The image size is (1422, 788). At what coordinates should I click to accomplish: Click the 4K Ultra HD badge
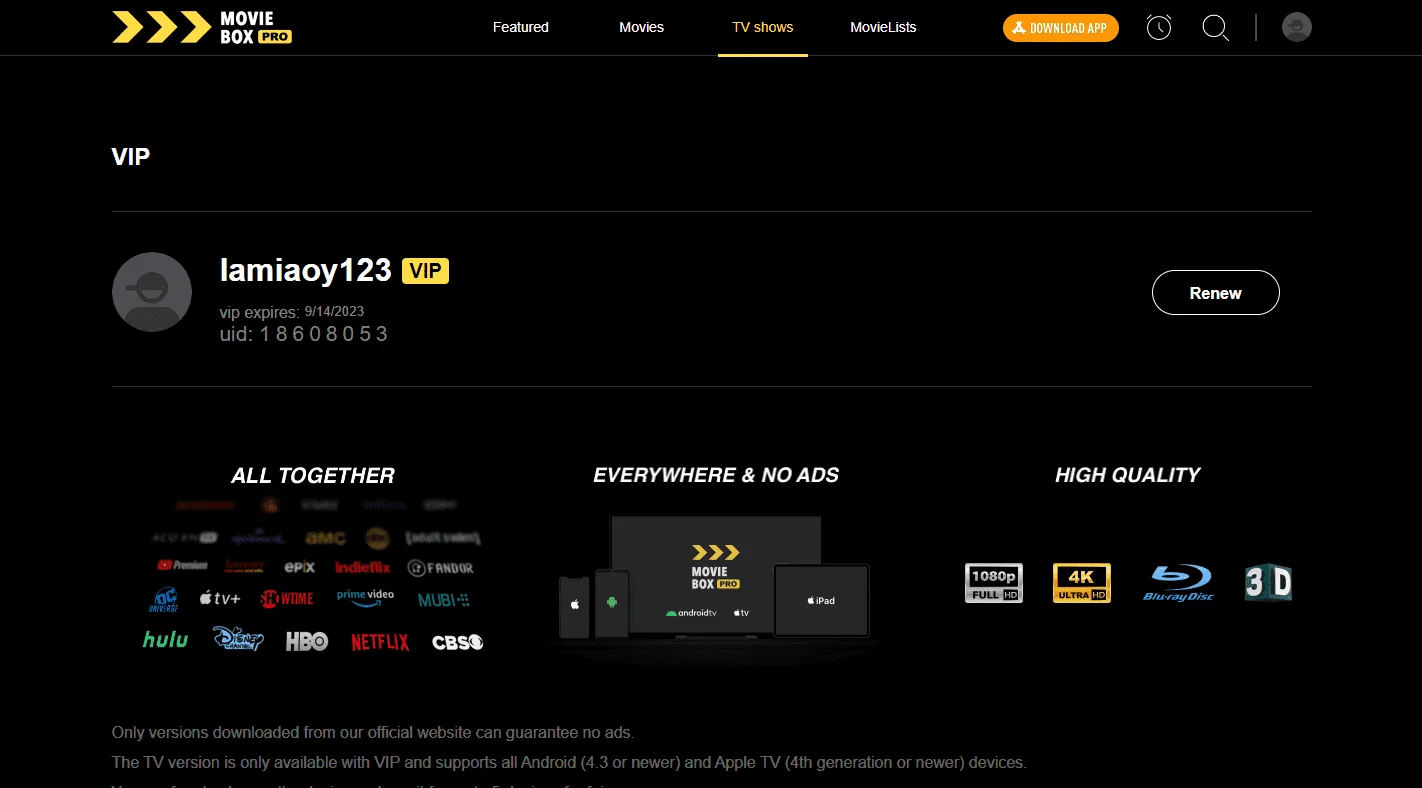[1081, 583]
